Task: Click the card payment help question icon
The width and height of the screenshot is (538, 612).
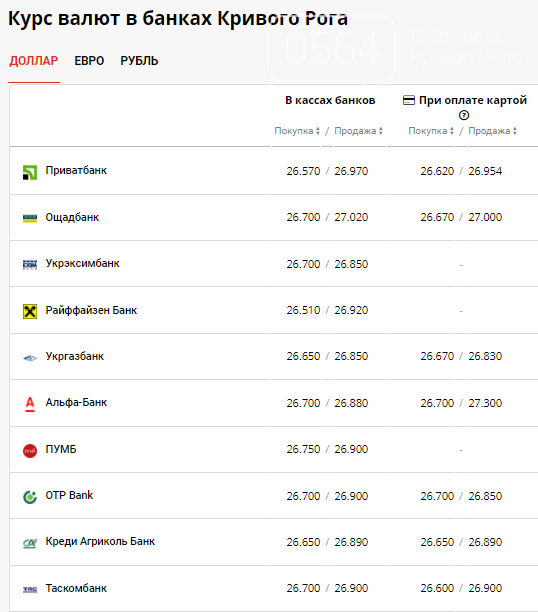Action: [464, 115]
